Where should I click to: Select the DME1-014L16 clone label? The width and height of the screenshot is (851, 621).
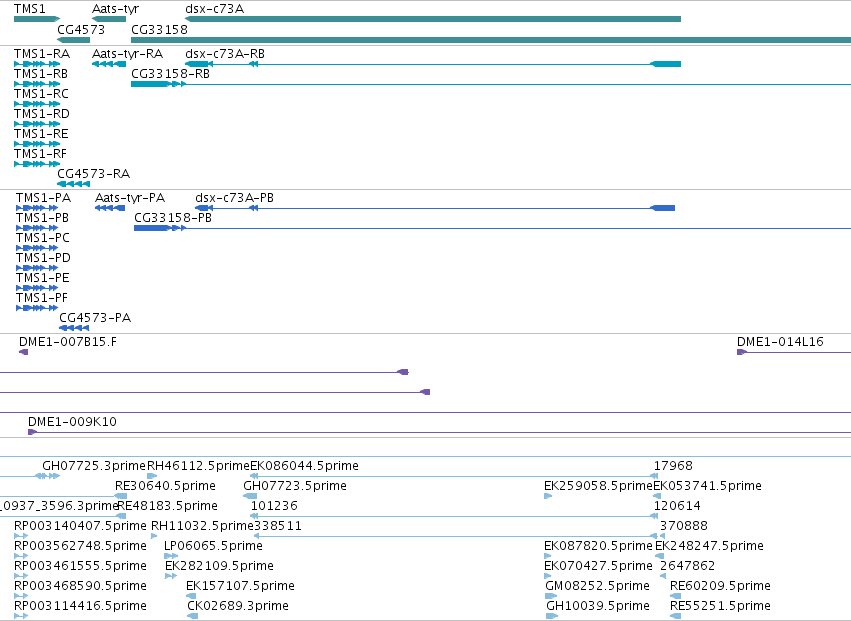point(780,342)
